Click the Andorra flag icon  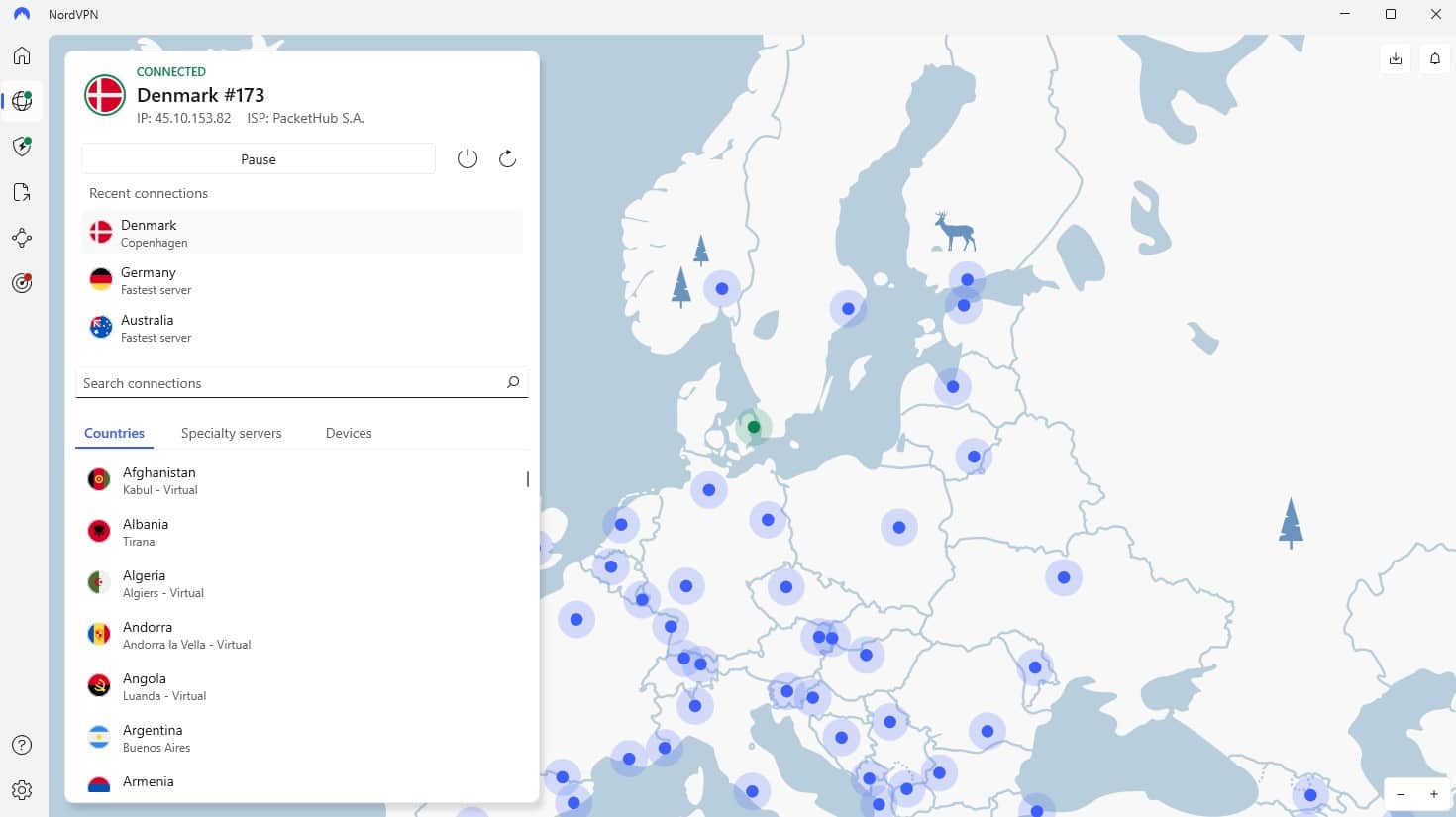[99, 635]
